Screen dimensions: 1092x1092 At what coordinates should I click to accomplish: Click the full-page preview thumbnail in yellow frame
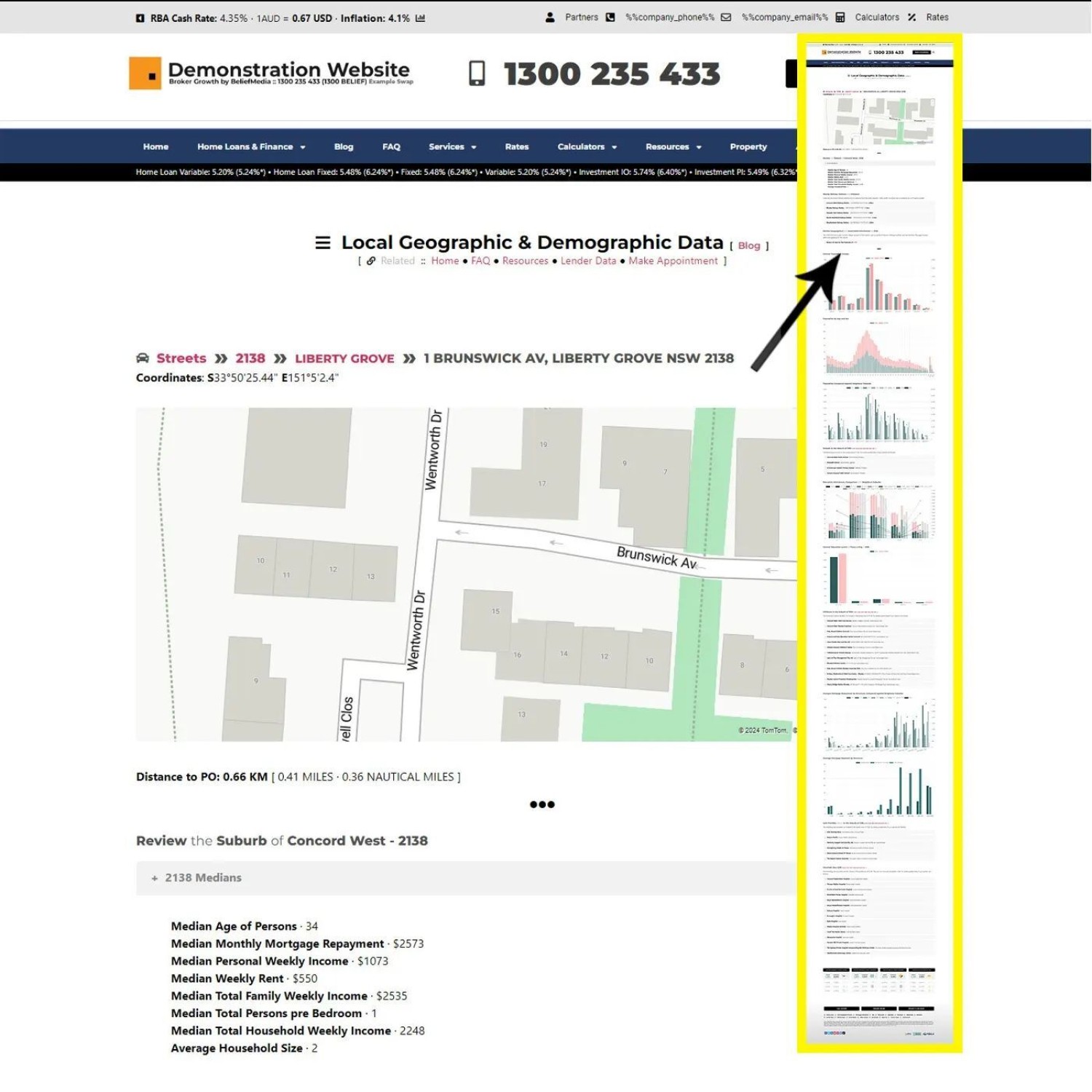coord(879,542)
